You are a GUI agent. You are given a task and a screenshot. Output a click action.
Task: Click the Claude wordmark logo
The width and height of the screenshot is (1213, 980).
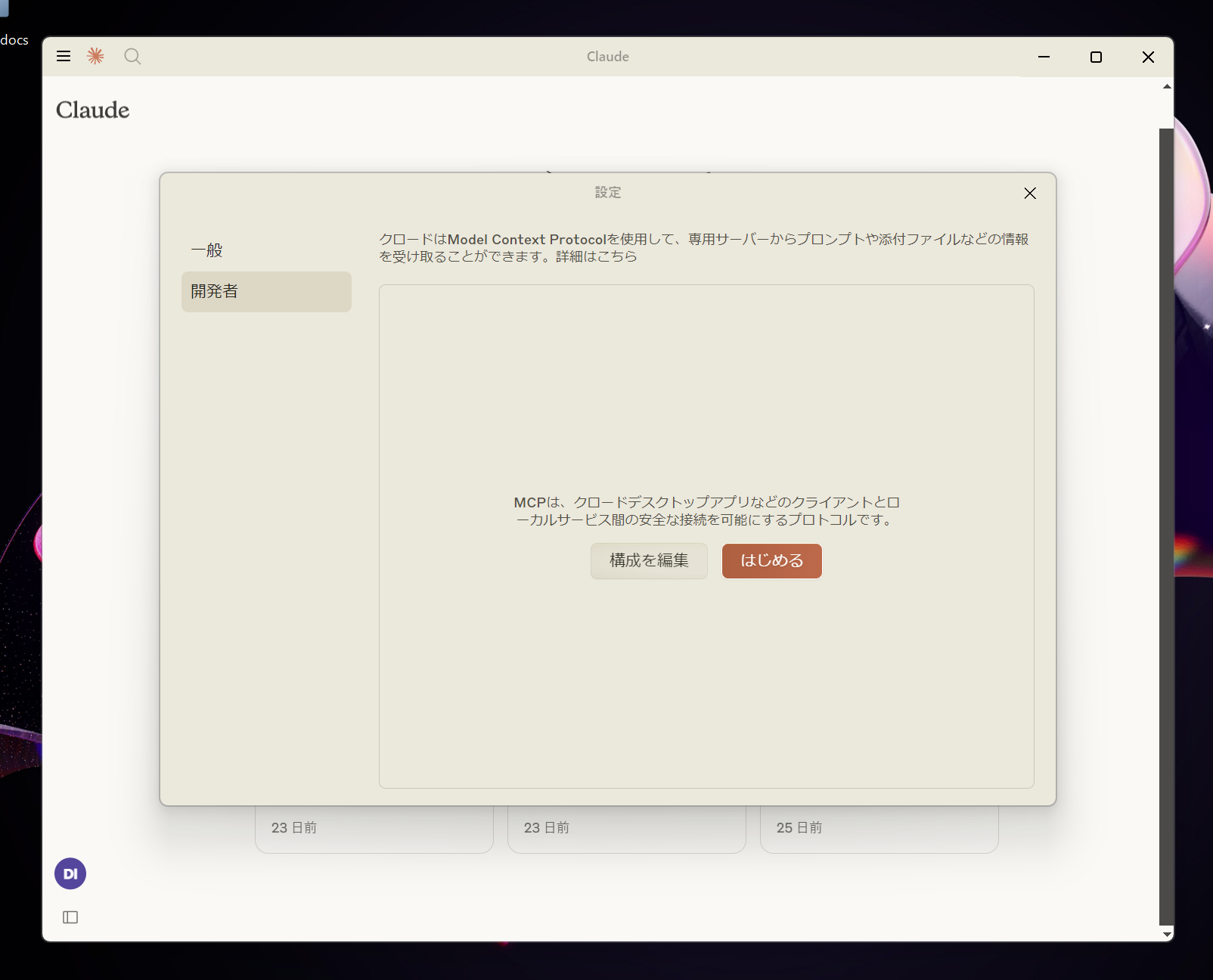[92, 110]
